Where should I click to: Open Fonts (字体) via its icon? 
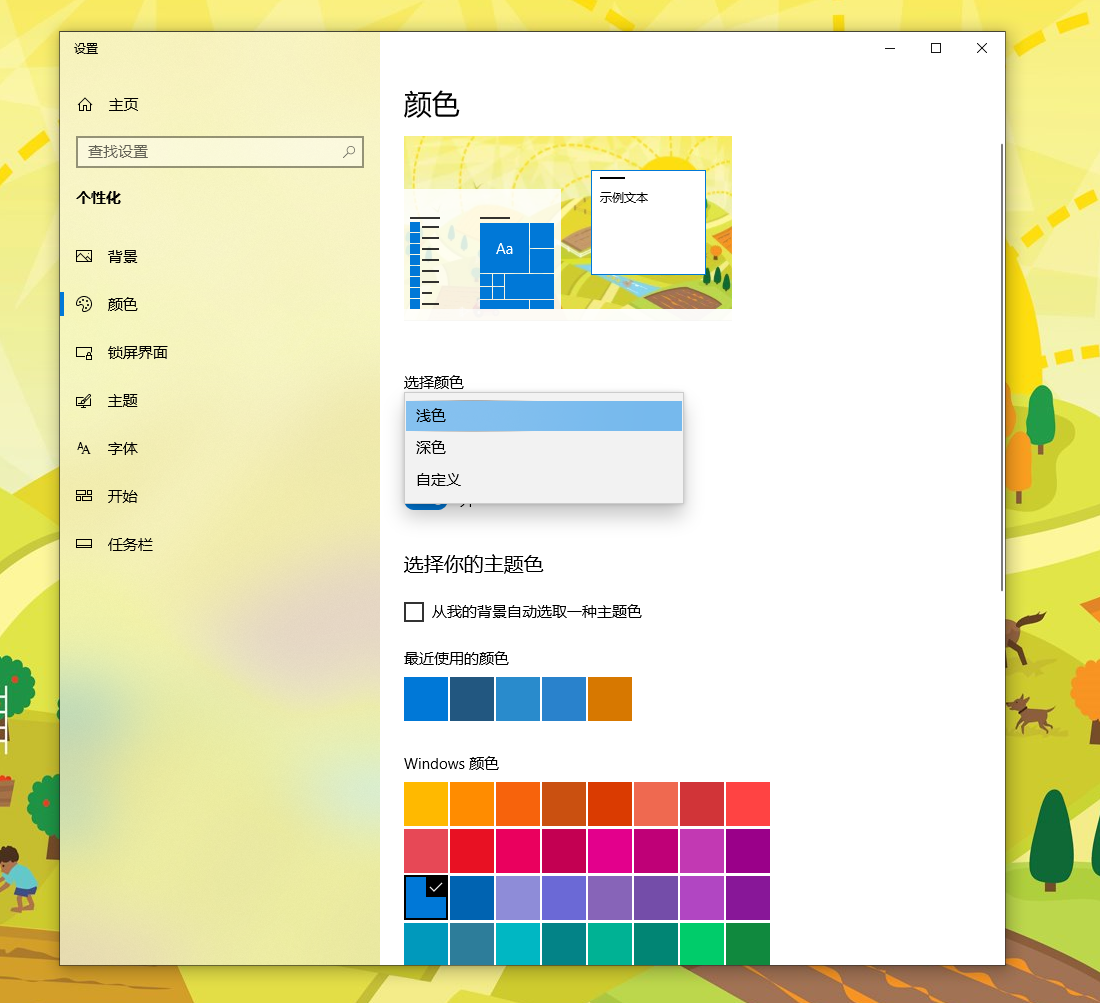click(85, 449)
